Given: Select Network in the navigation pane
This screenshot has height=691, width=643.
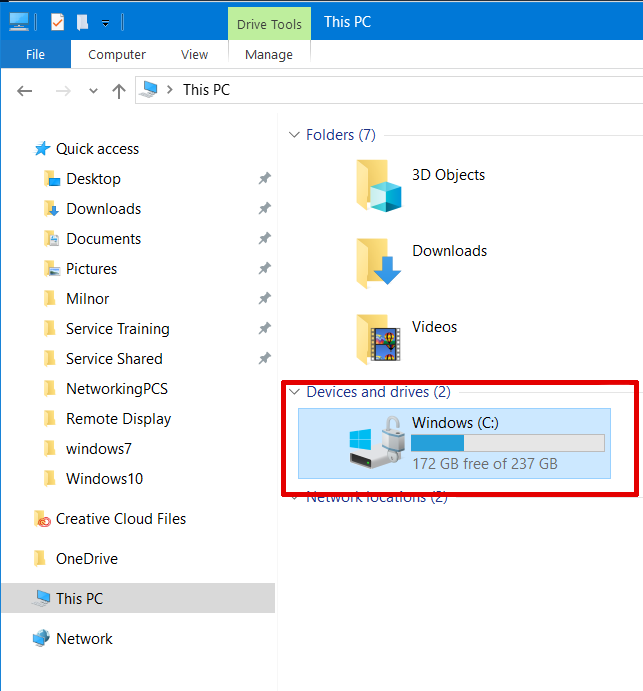Looking at the screenshot, I should tap(84, 639).
